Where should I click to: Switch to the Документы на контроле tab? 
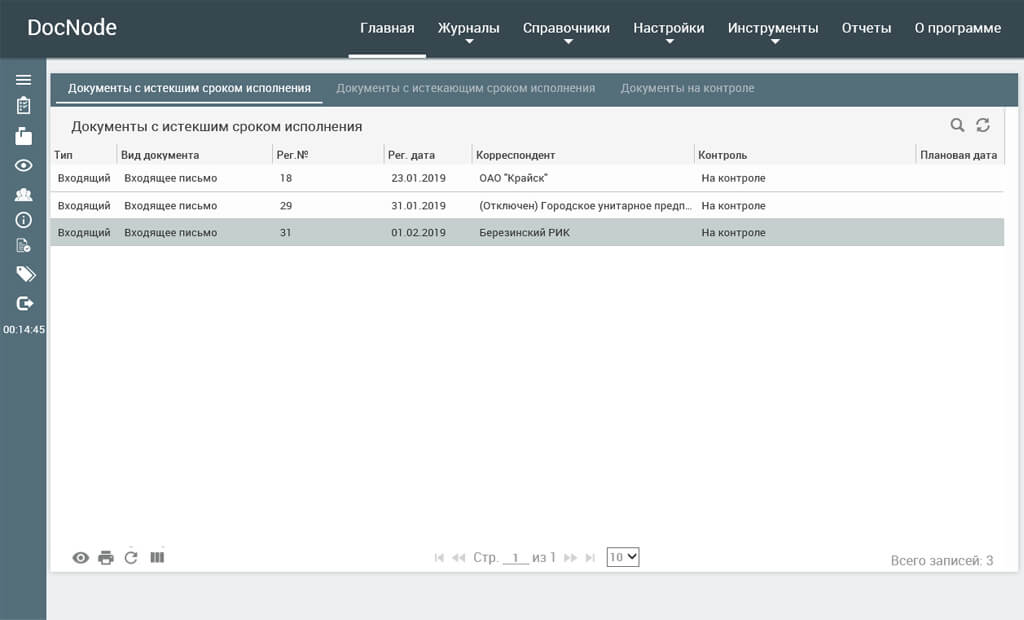coord(687,88)
